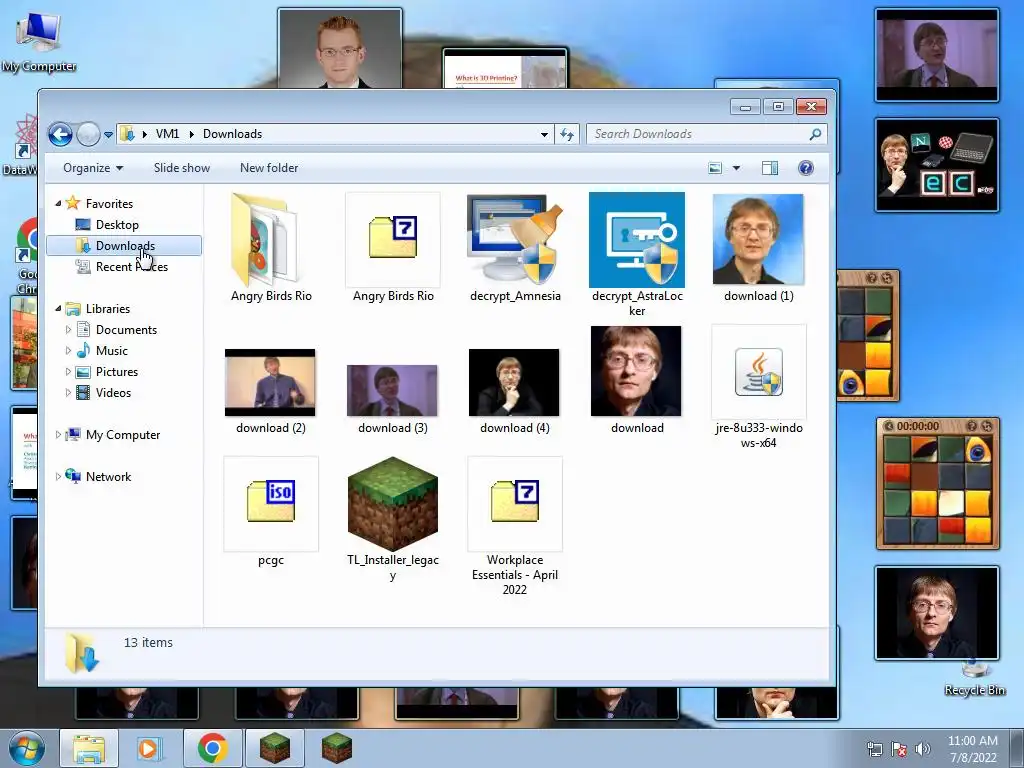The height and width of the screenshot is (768, 1024).
Task: Open the Help button
Action: 806,168
